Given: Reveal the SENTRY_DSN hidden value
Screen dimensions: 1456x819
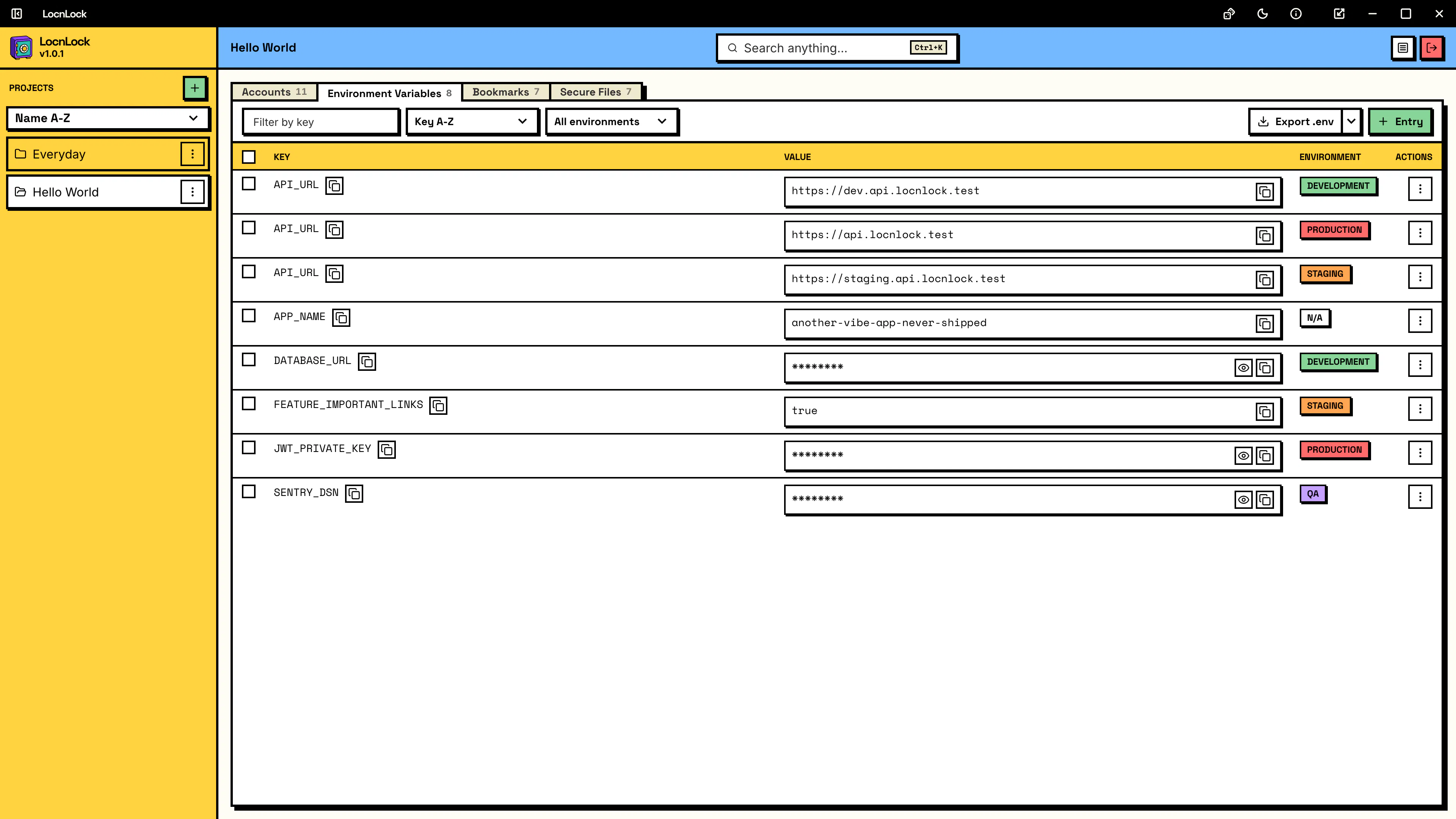Looking at the screenshot, I should tap(1244, 500).
